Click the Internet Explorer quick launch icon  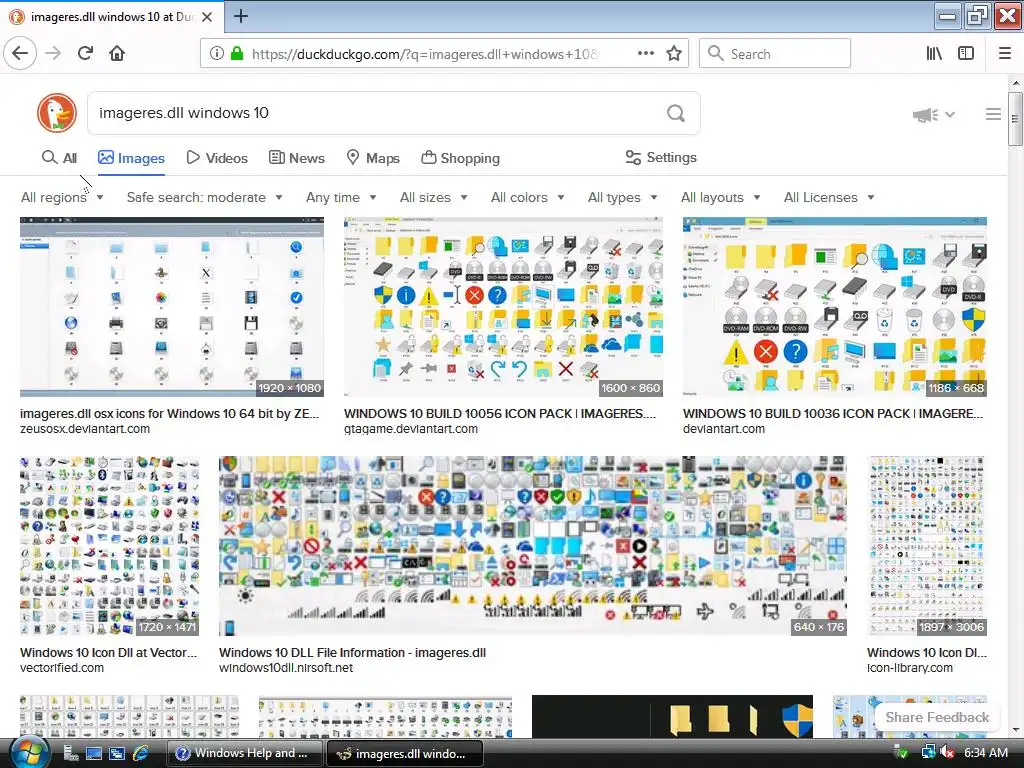pos(141,753)
